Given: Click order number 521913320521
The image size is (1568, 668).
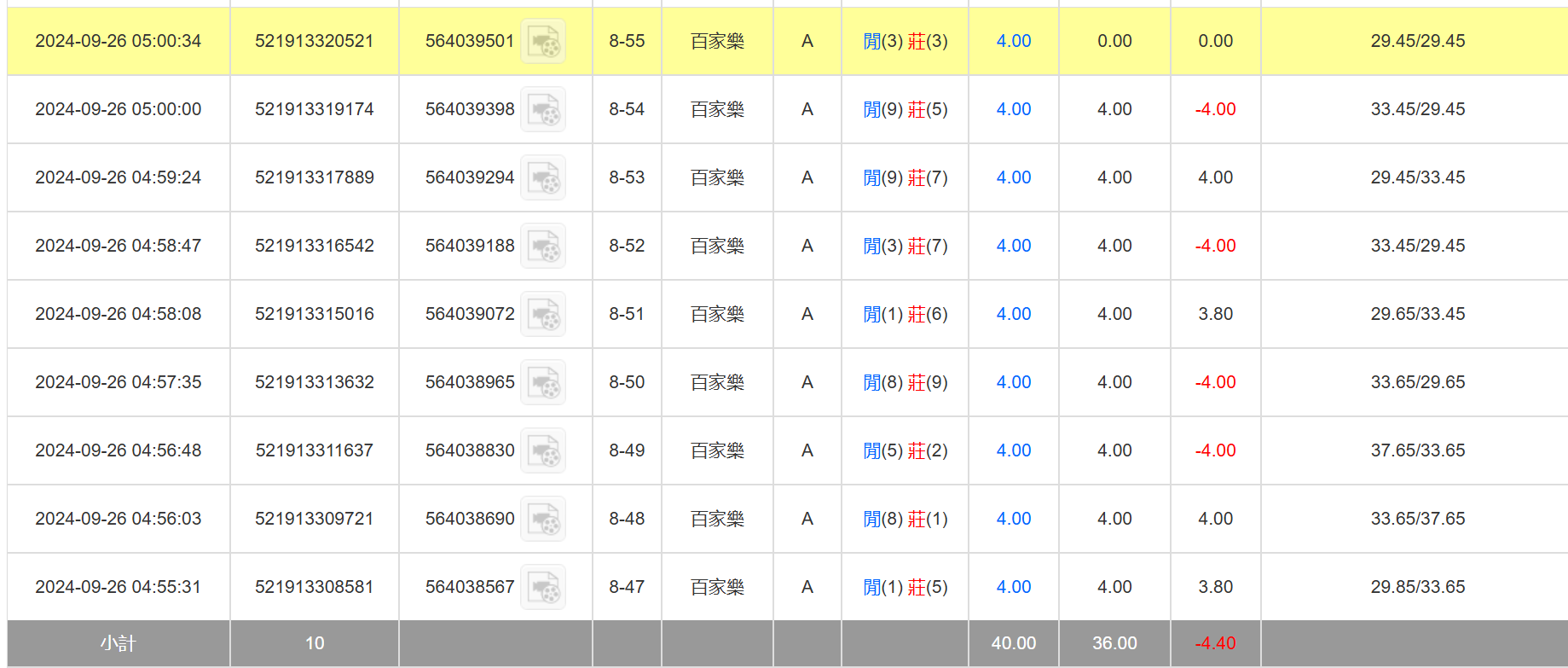Looking at the screenshot, I should point(314,41).
